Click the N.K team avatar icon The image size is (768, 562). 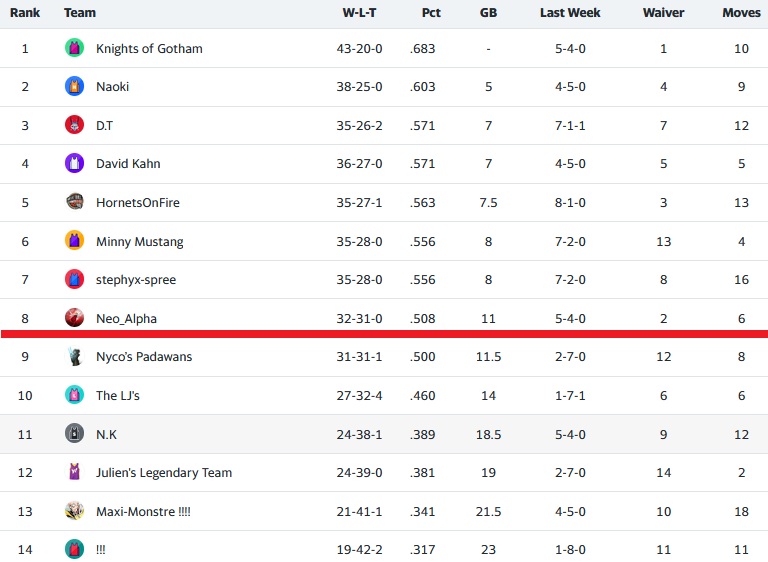point(74,434)
